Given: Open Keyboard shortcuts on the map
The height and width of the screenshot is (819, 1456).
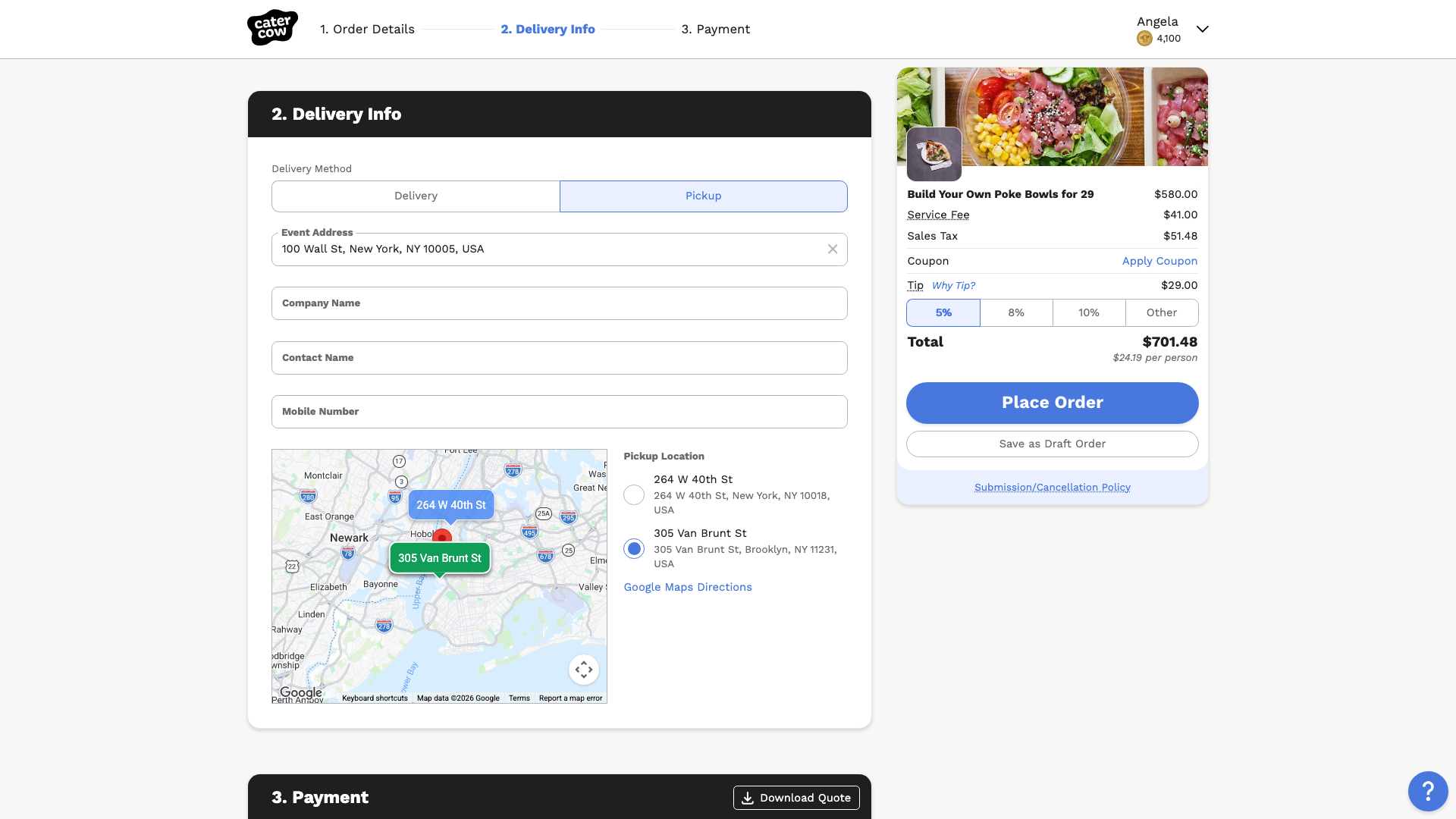Looking at the screenshot, I should coord(375,698).
